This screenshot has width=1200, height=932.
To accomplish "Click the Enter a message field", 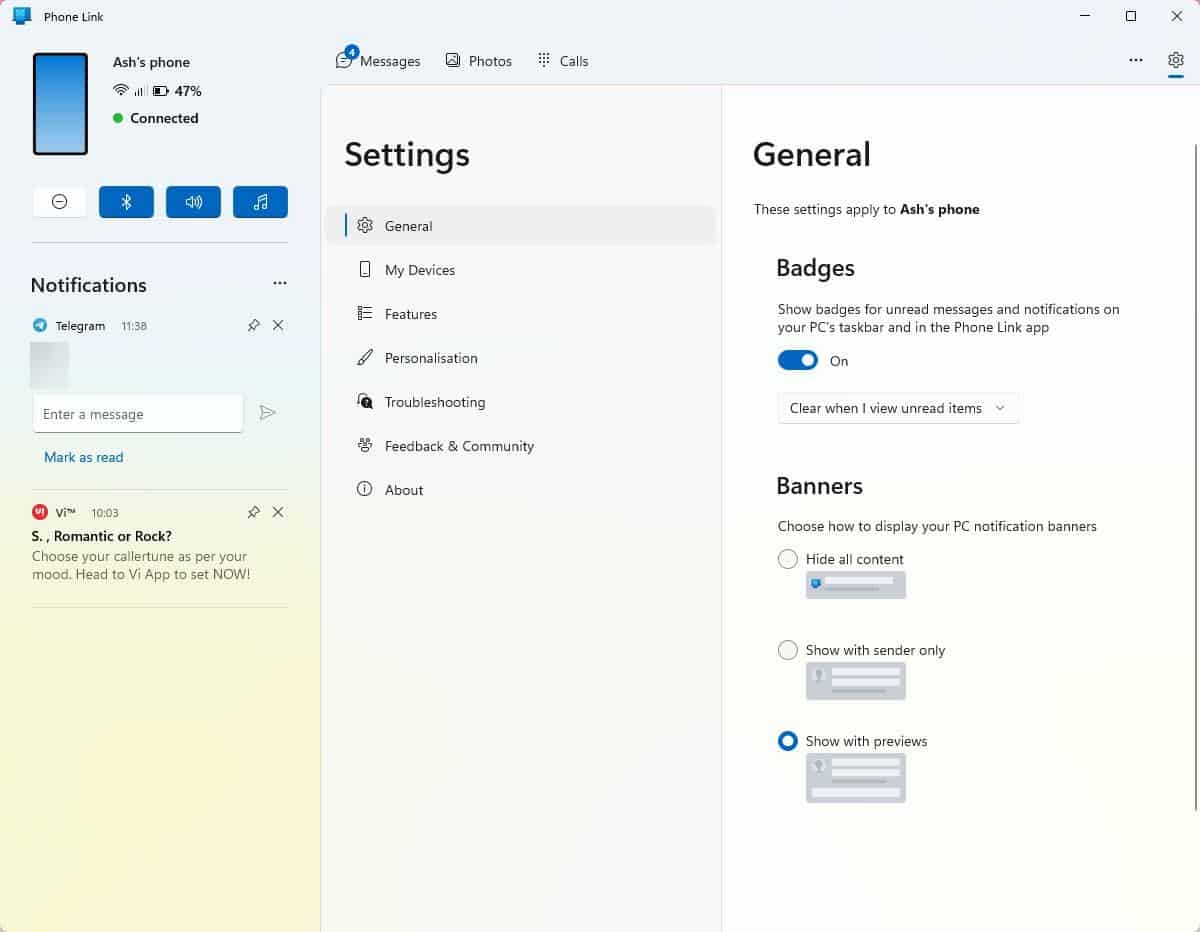I will (137, 412).
